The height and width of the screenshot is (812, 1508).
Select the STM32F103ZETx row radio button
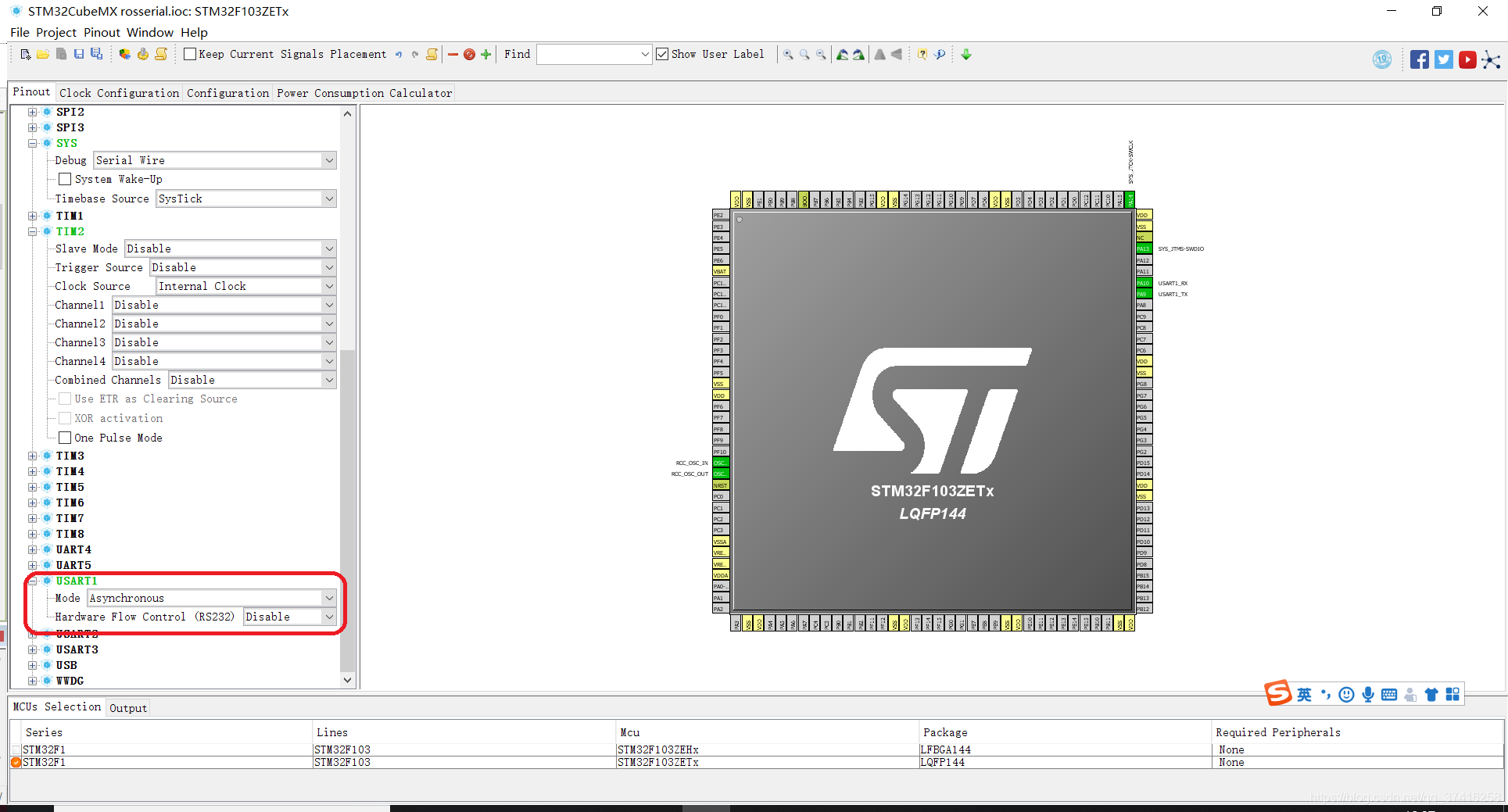(x=16, y=762)
